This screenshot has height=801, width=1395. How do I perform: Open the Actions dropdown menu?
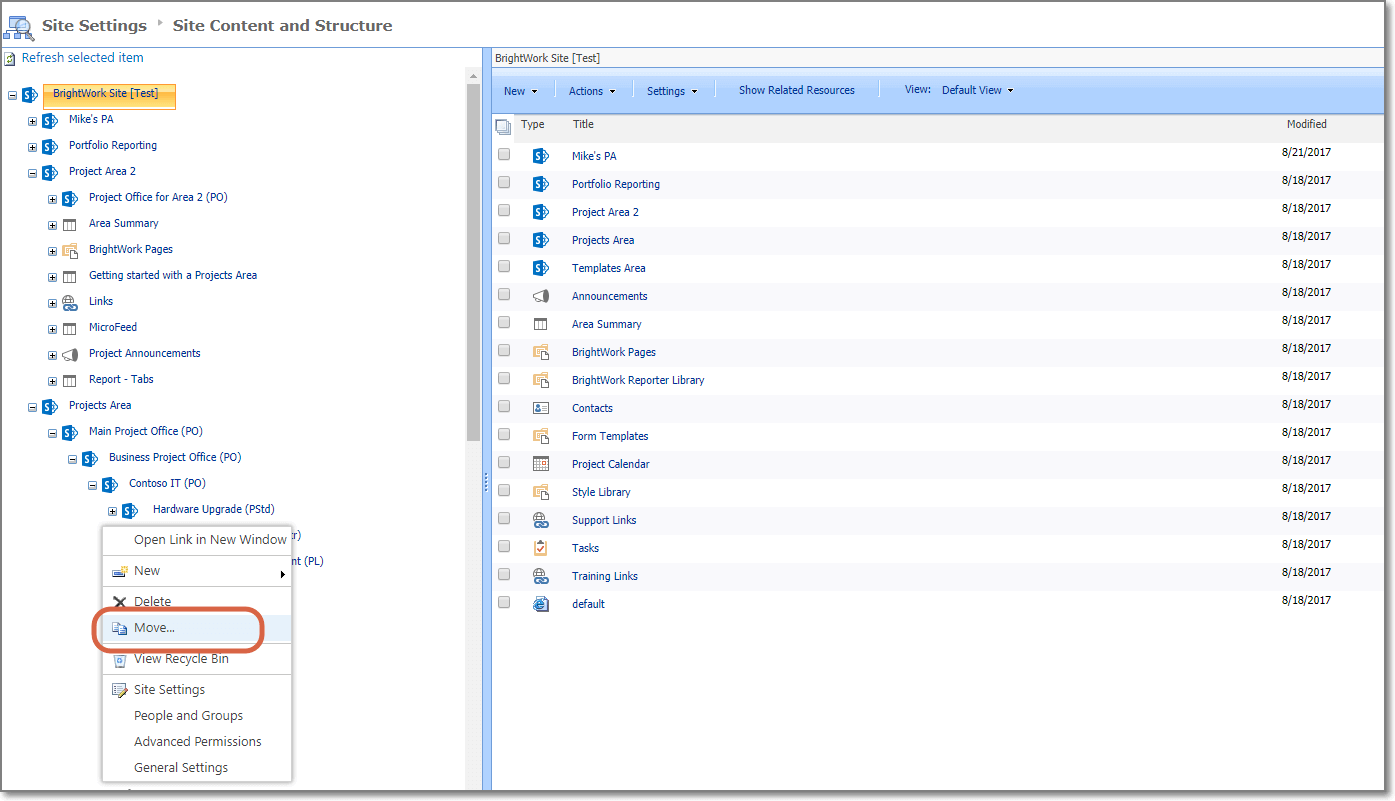tap(592, 91)
